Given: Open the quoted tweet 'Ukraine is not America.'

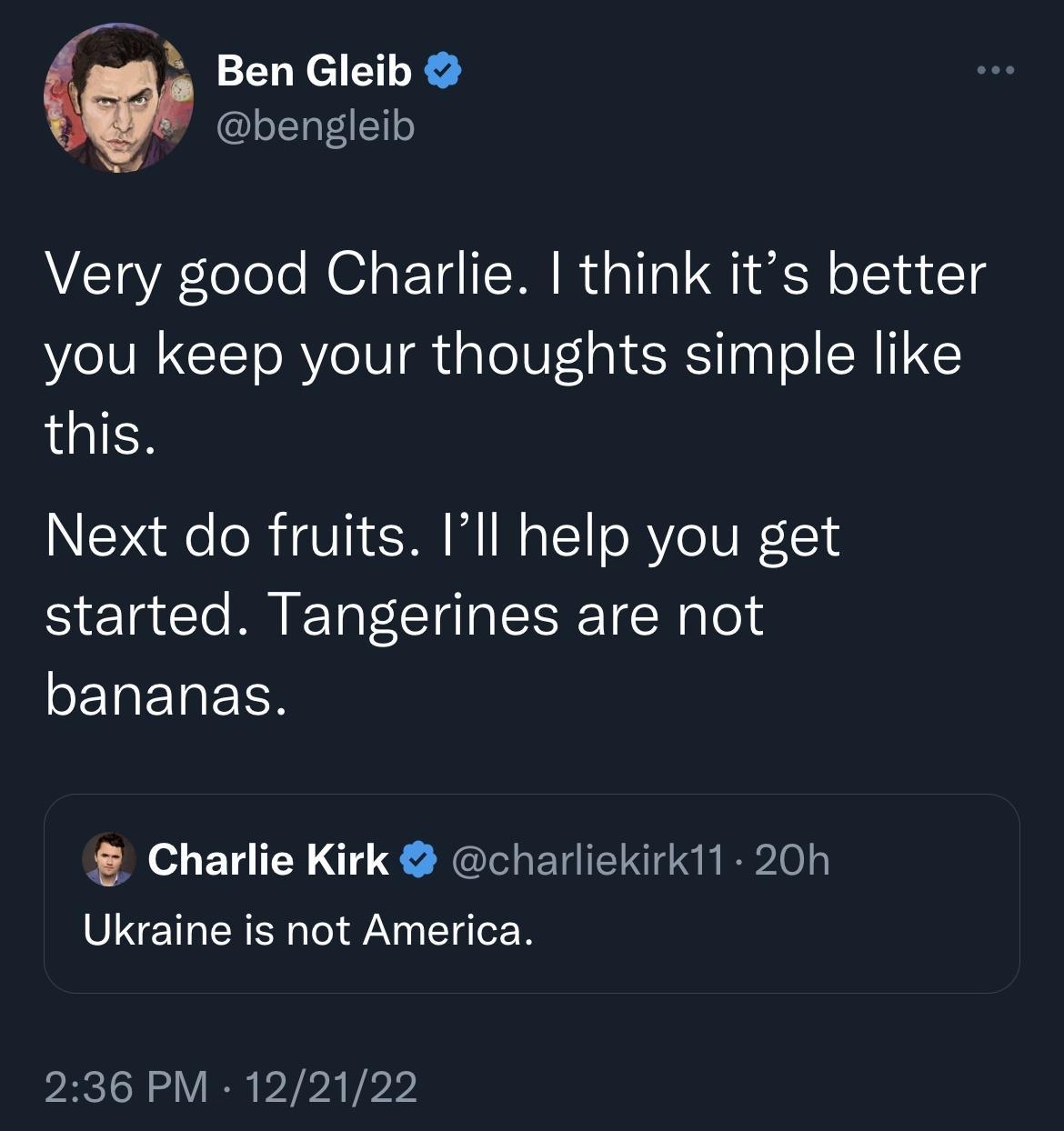Looking at the screenshot, I should (310, 929).
